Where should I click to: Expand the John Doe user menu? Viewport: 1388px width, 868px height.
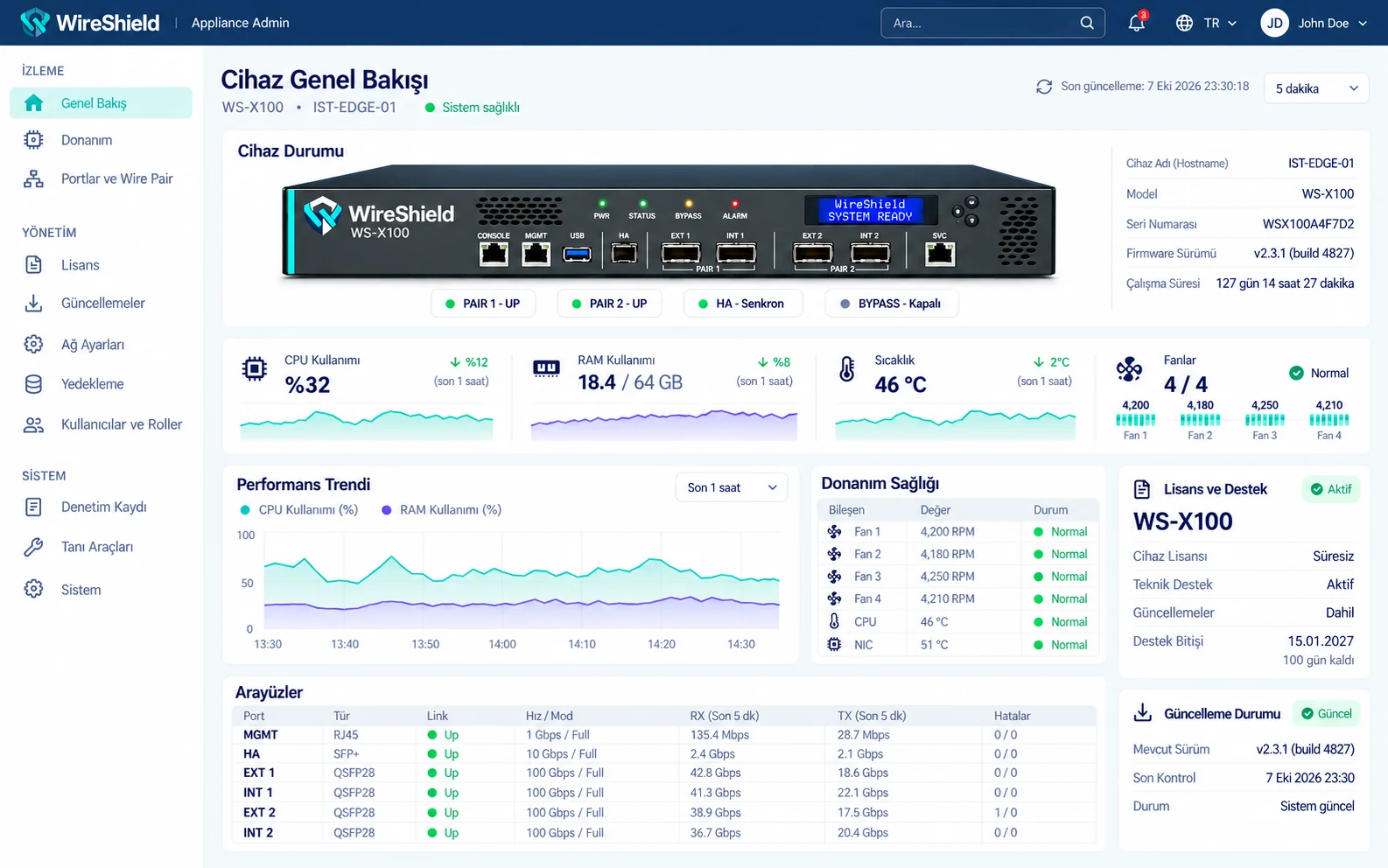click(1314, 23)
